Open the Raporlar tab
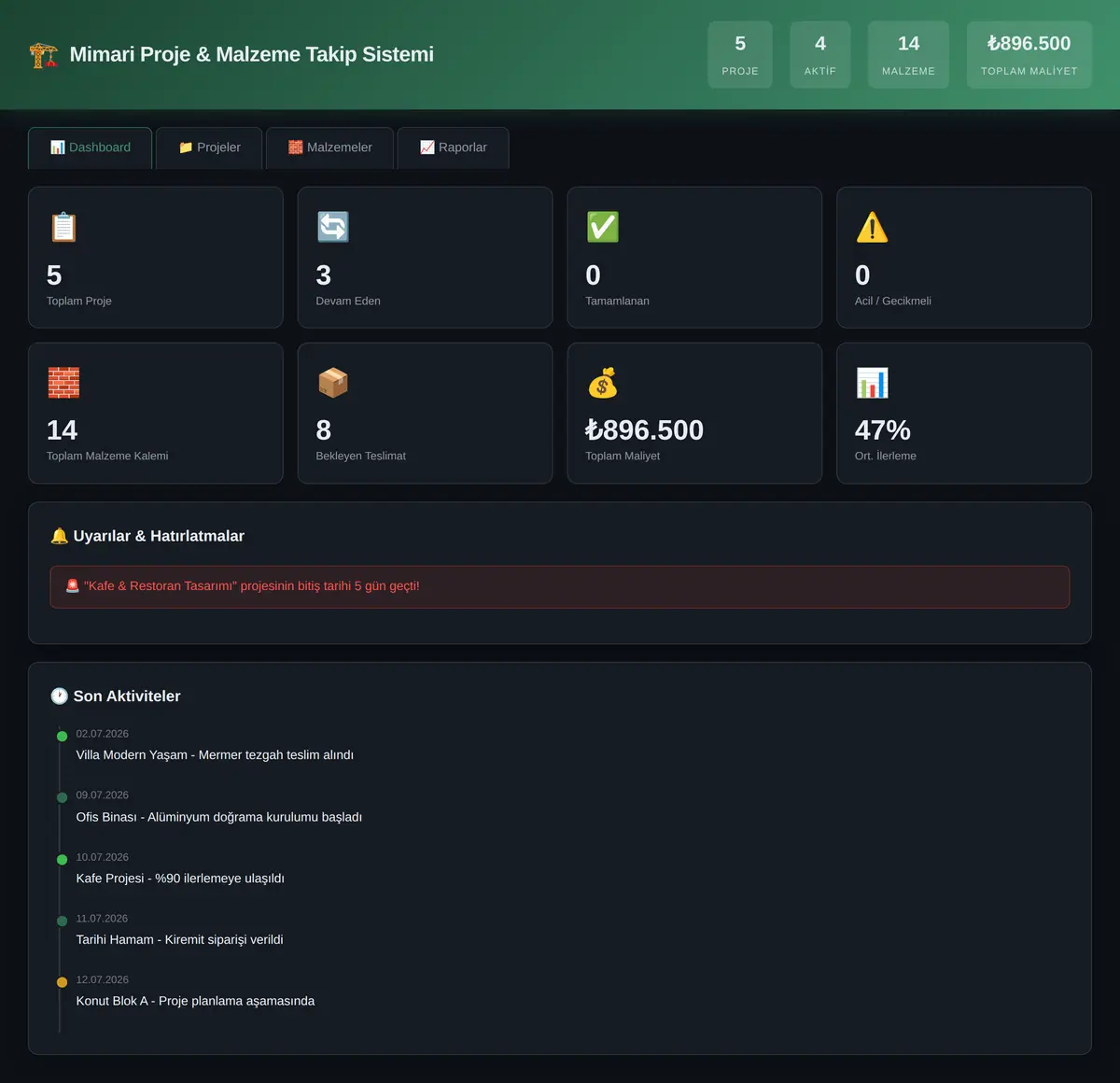 tap(453, 148)
